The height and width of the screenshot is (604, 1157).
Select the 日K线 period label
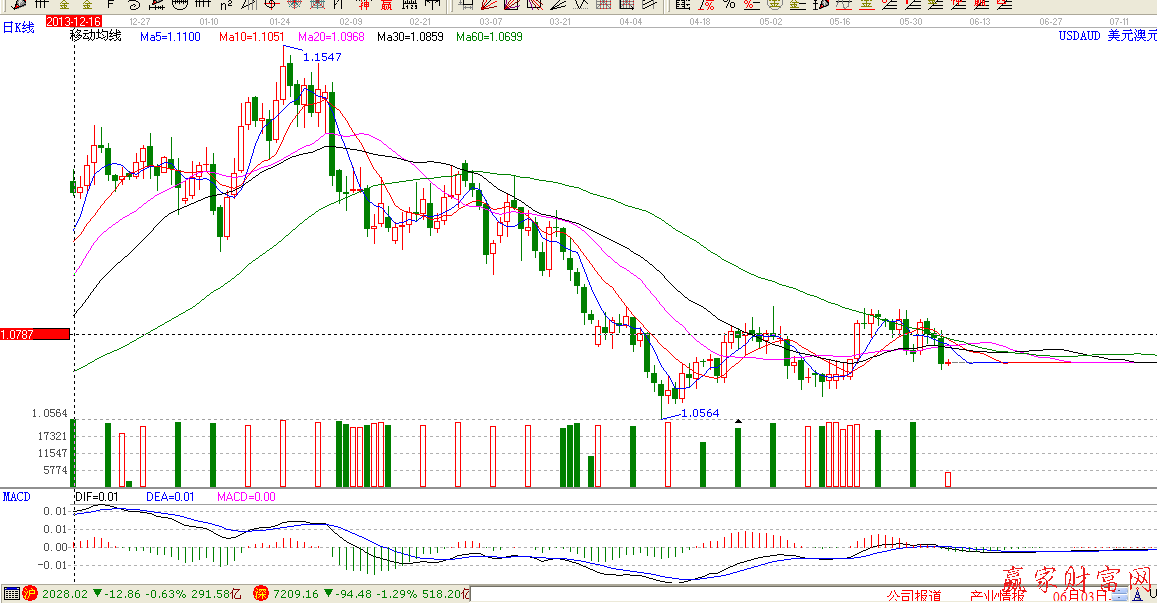pyautogui.click(x=18, y=28)
